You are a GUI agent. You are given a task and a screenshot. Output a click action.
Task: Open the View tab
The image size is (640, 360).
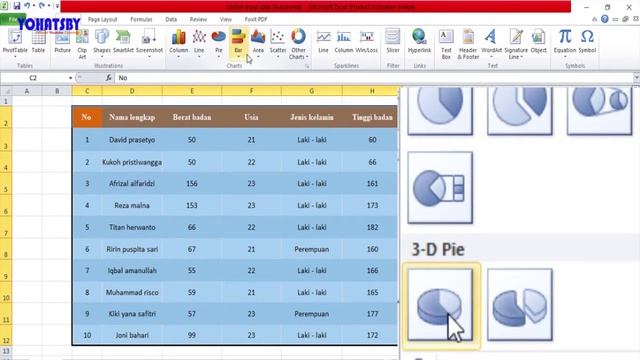coord(226,19)
